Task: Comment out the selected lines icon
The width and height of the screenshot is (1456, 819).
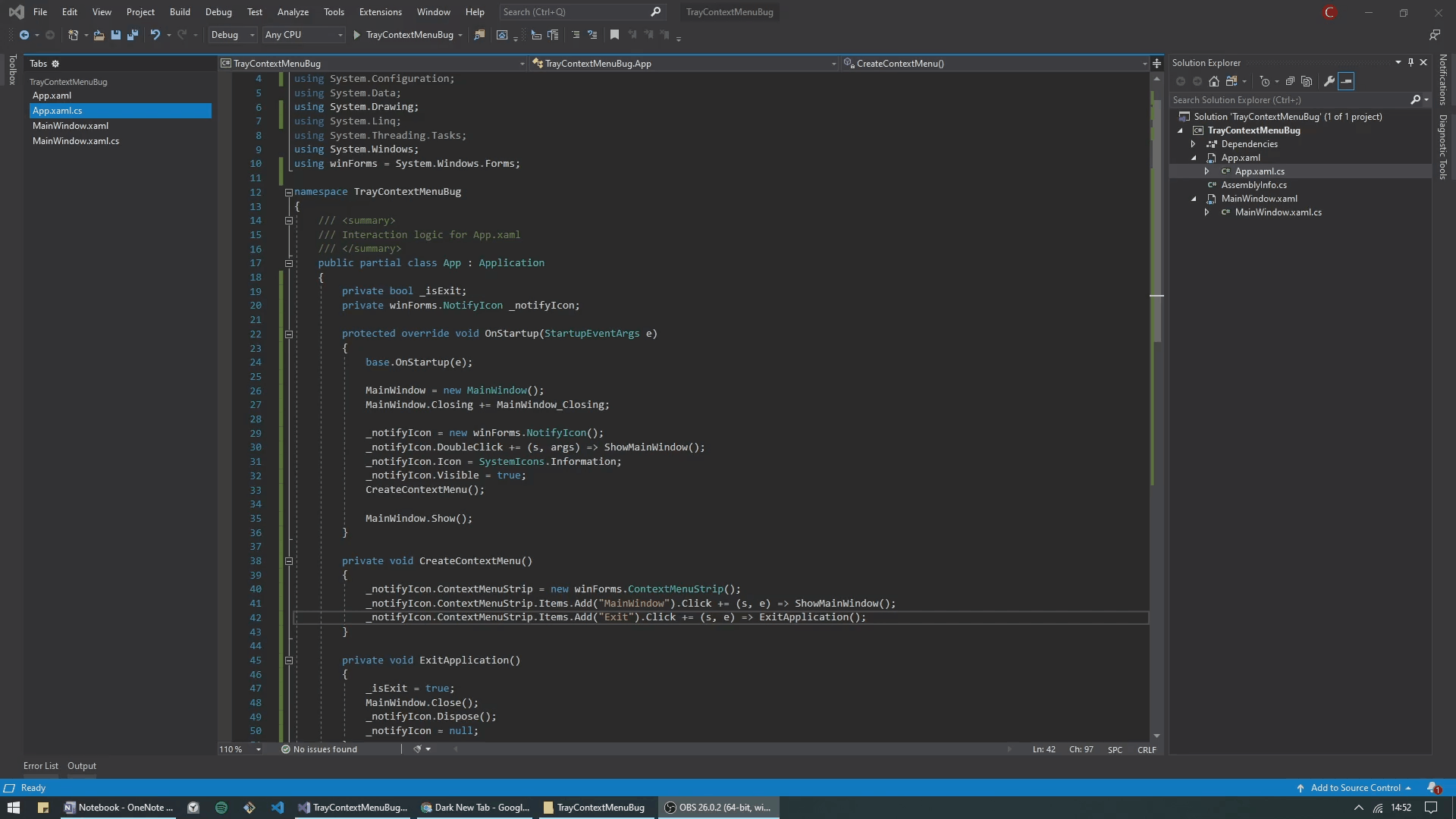Action: tap(576, 35)
